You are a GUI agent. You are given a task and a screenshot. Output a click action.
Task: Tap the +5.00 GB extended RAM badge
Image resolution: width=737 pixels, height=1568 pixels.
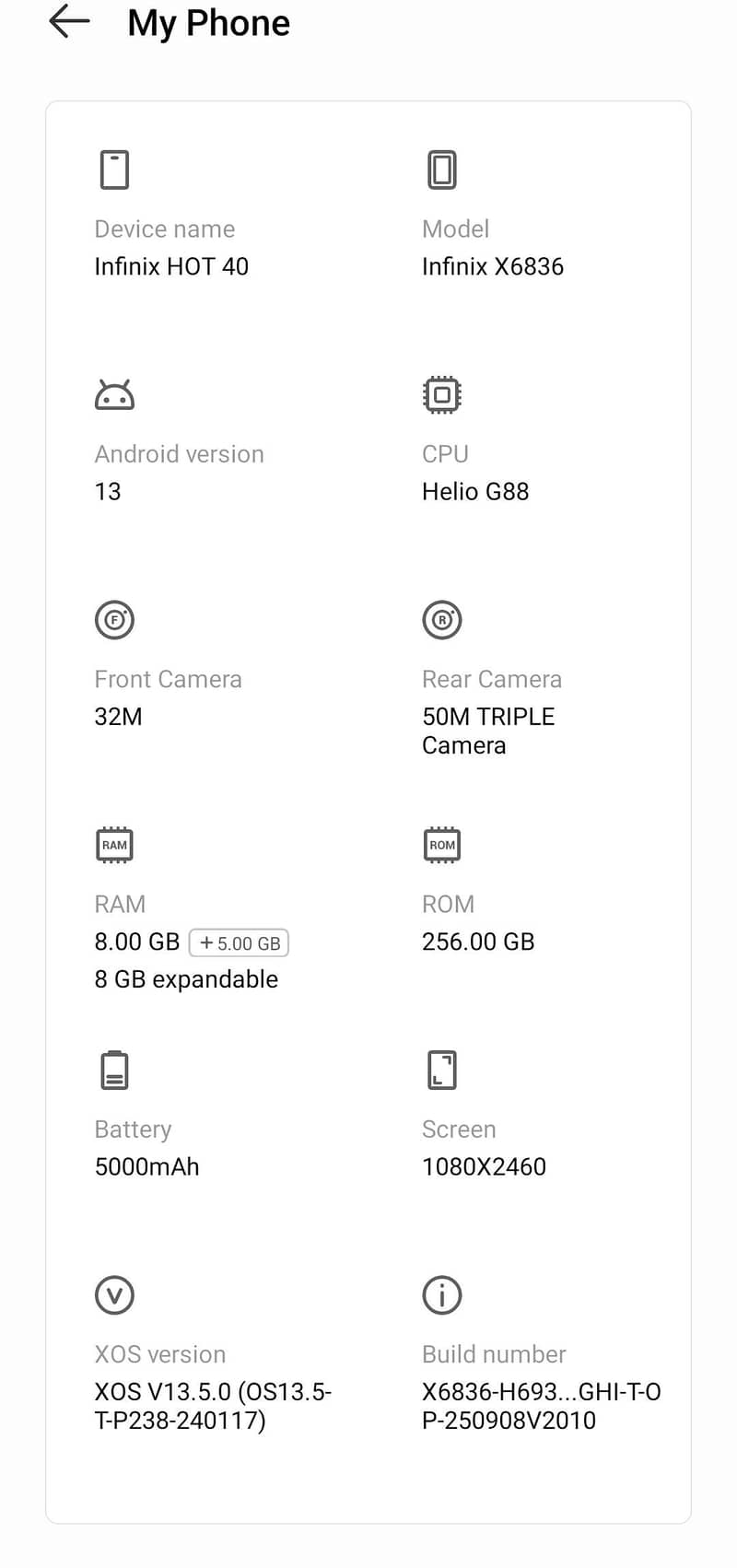point(240,943)
